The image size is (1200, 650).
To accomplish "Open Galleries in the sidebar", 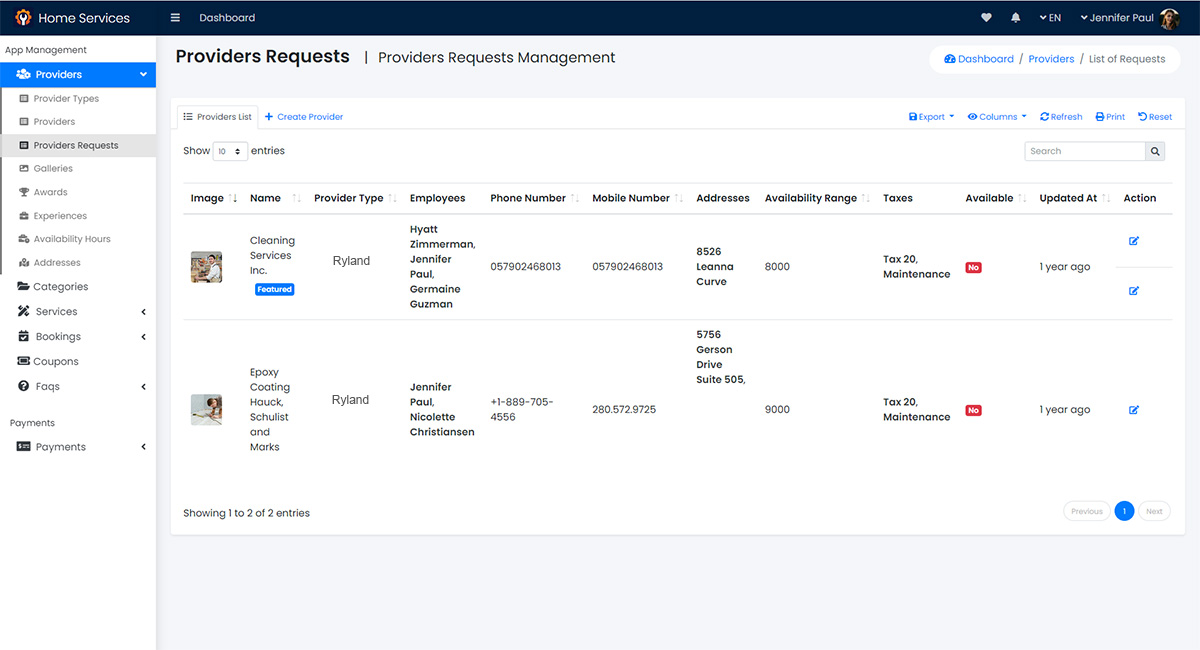I will click(x=53, y=168).
